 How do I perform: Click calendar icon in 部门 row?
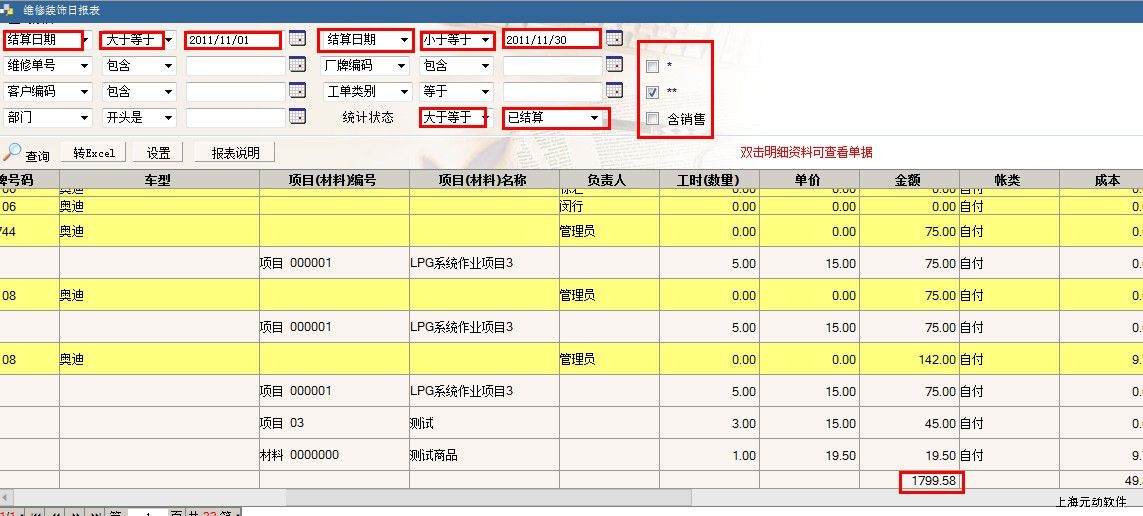click(x=297, y=117)
